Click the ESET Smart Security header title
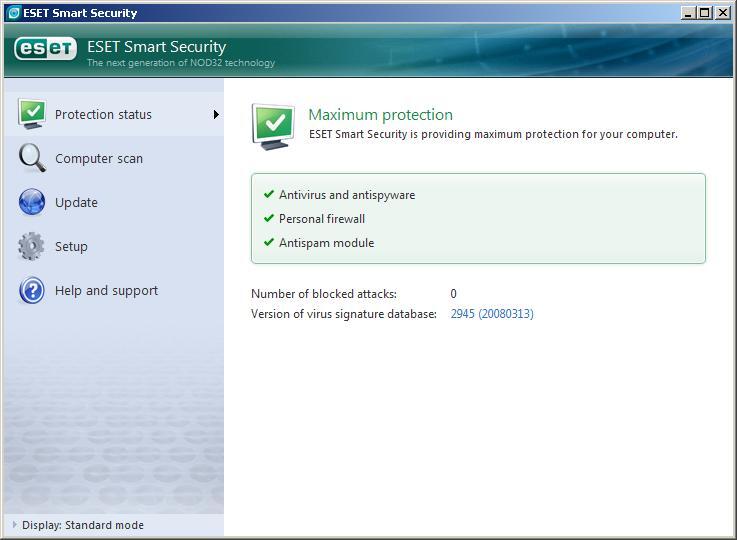The height and width of the screenshot is (540, 737). tap(157, 47)
